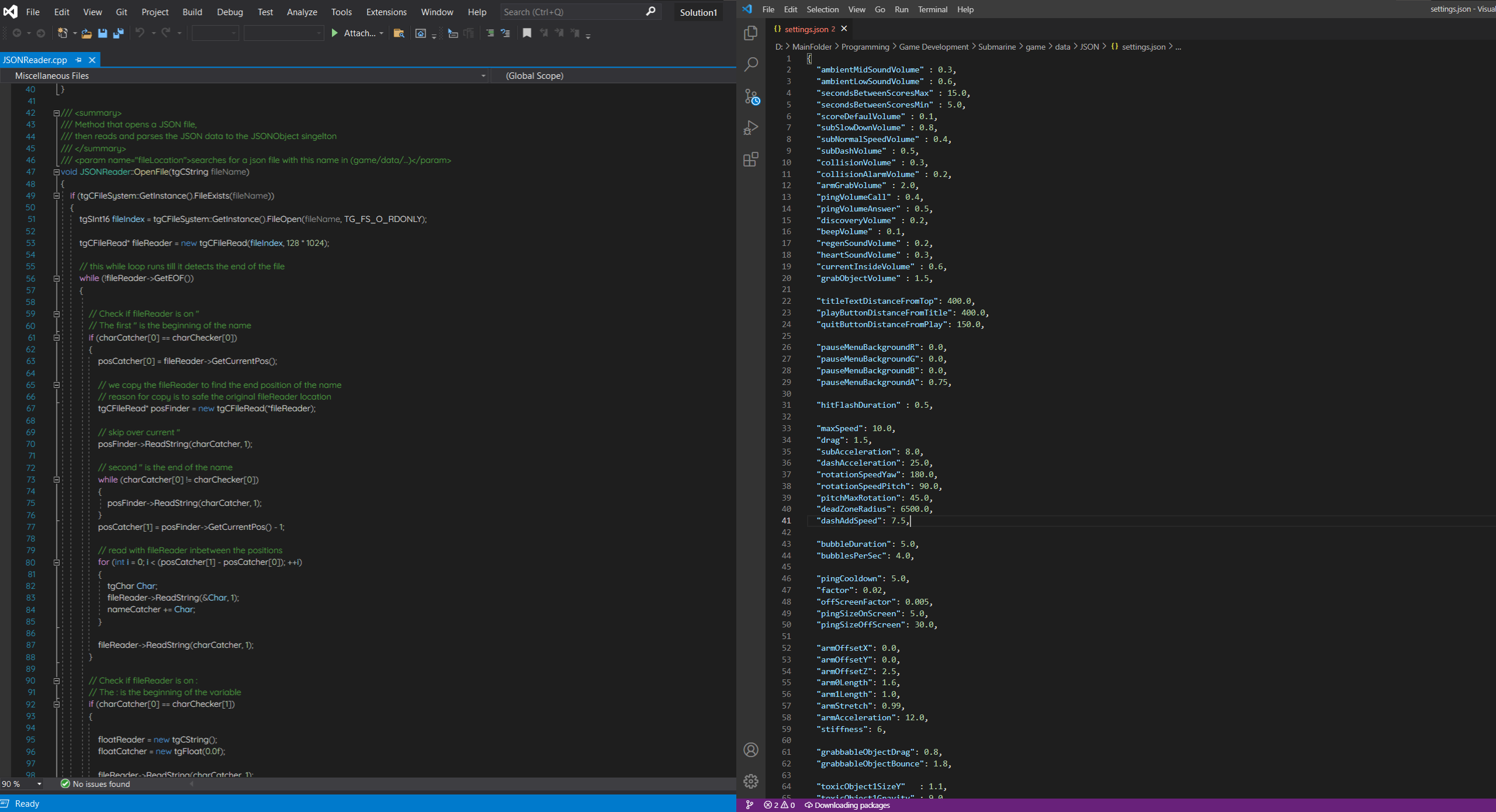This screenshot has width=1496, height=812.
Task: Open the Miscellaneous Files dropdown
Action: click(x=483, y=76)
